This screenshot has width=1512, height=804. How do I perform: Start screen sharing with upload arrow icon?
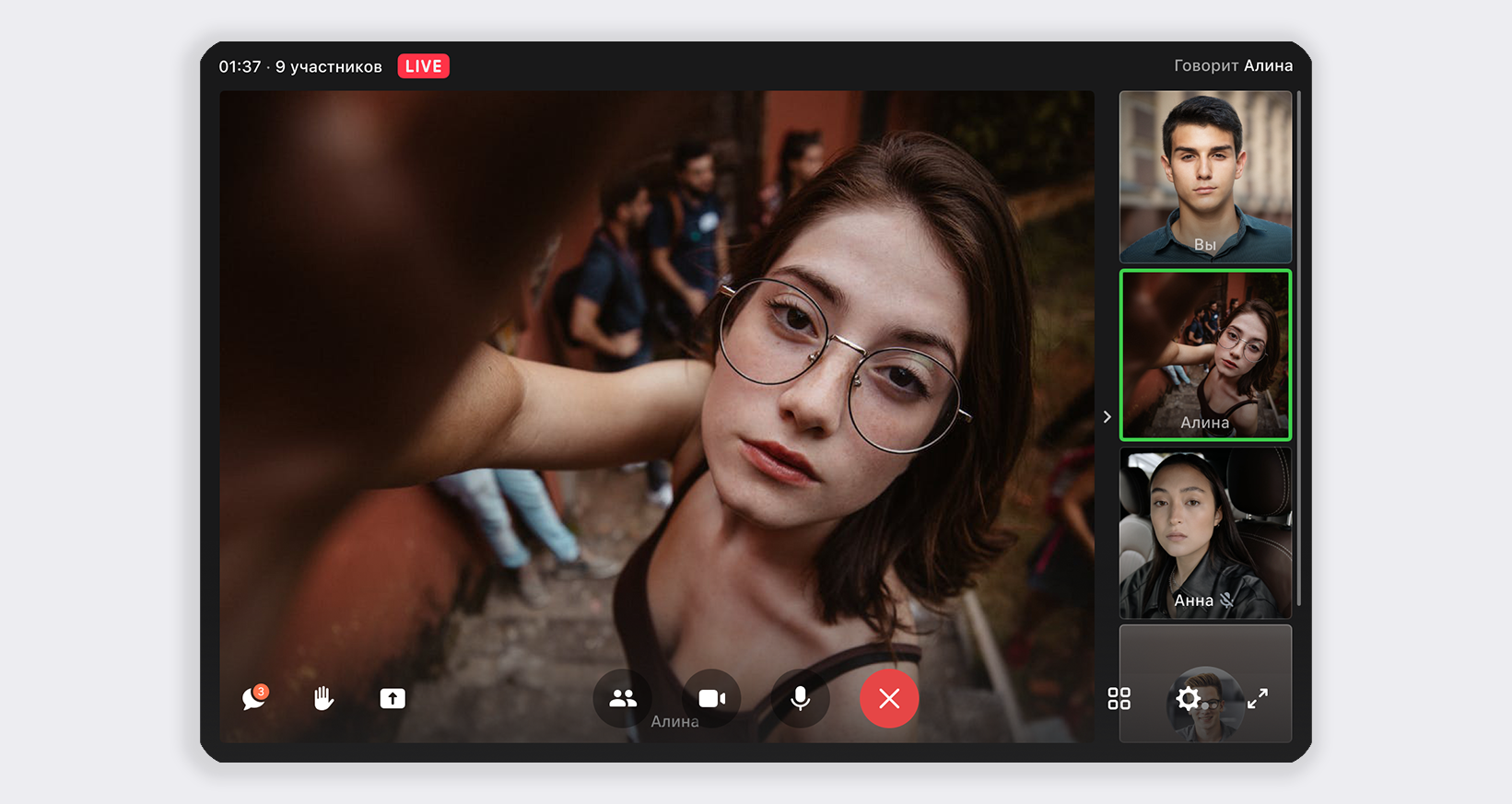pos(393,699)
